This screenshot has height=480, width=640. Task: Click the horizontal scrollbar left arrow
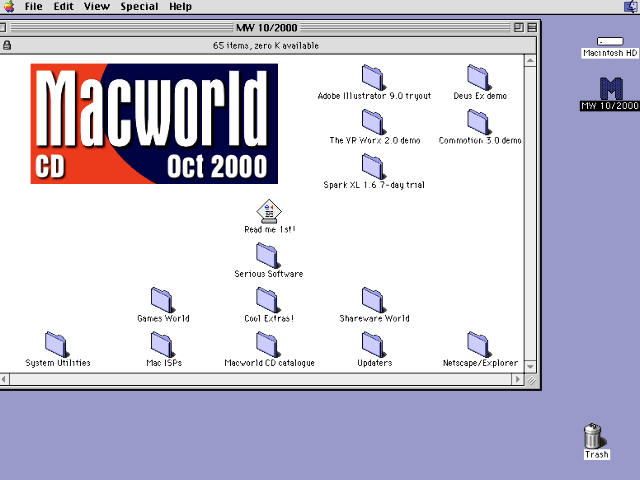pyautogui.click(x=4, y=380)
